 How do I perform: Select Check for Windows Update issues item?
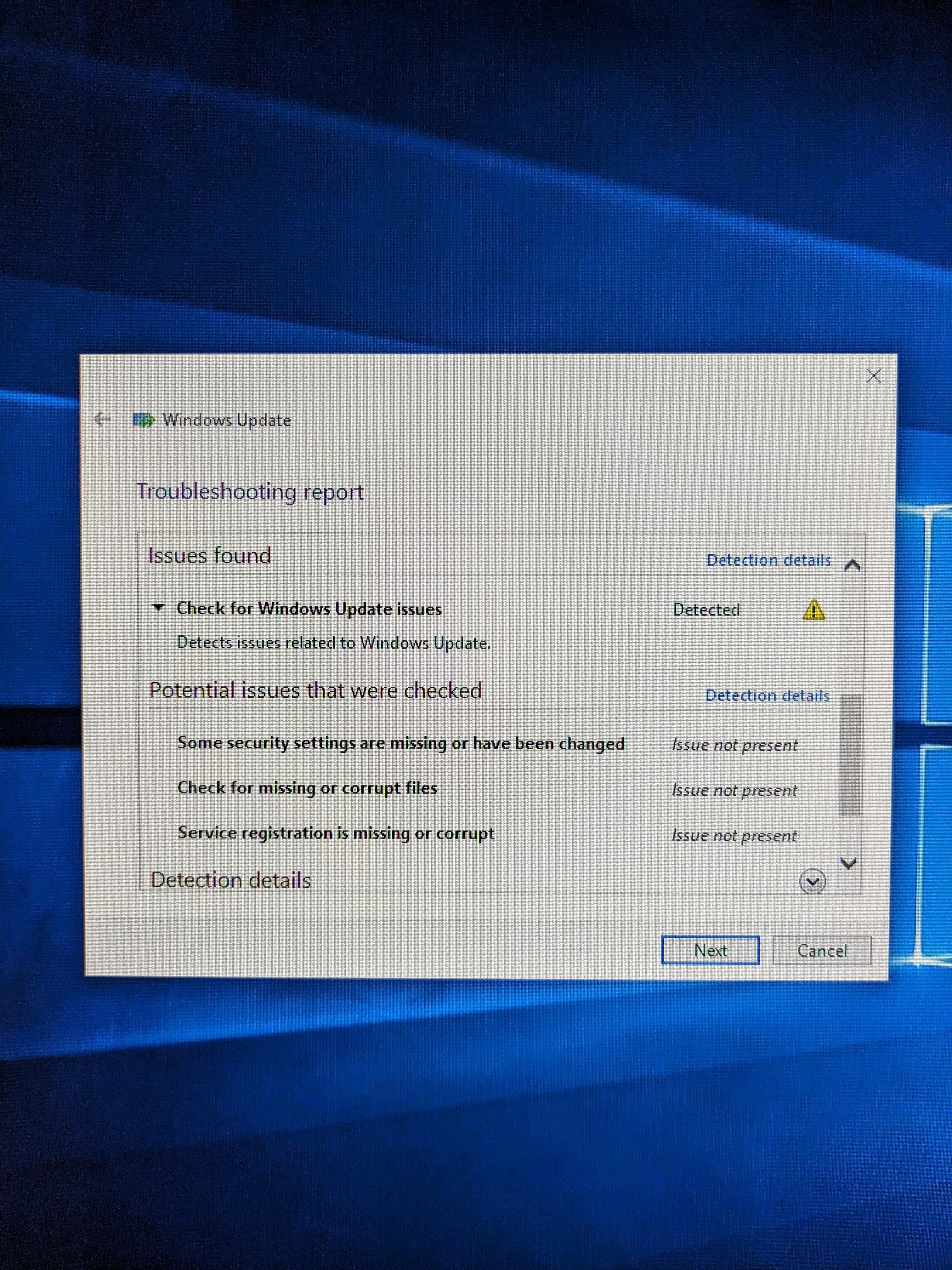click(309, 609)
